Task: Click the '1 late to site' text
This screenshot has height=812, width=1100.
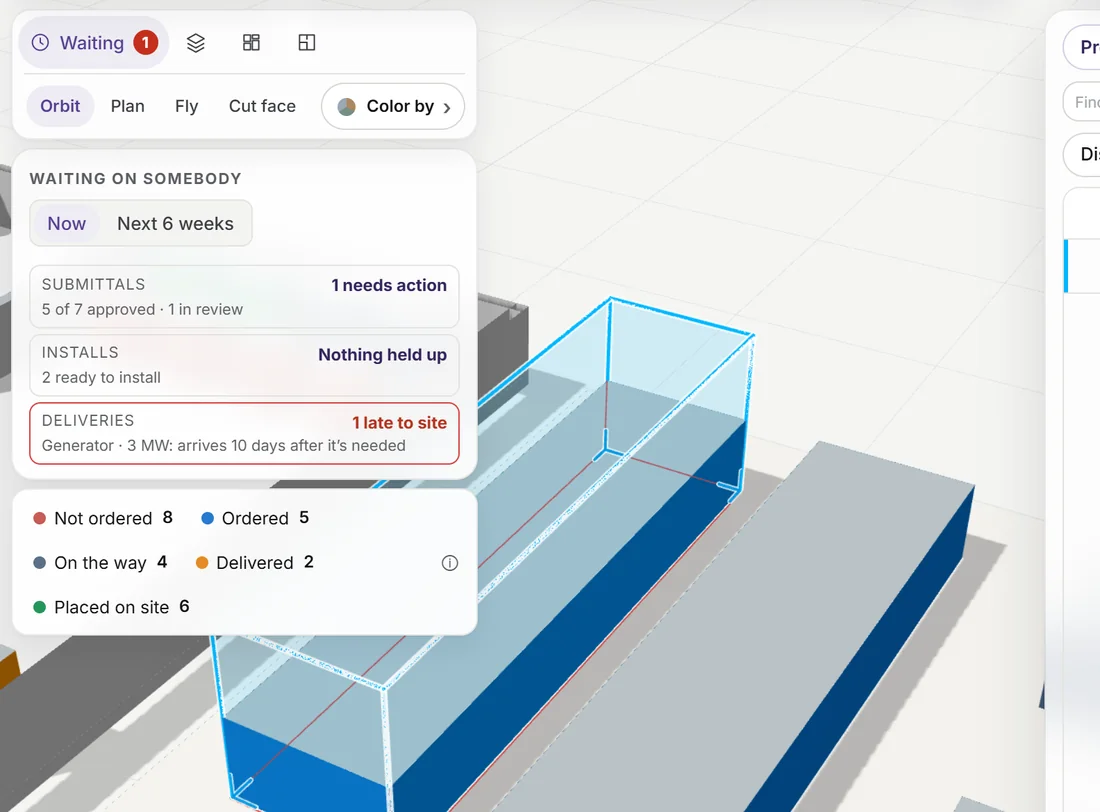Action: pos(399,422)
